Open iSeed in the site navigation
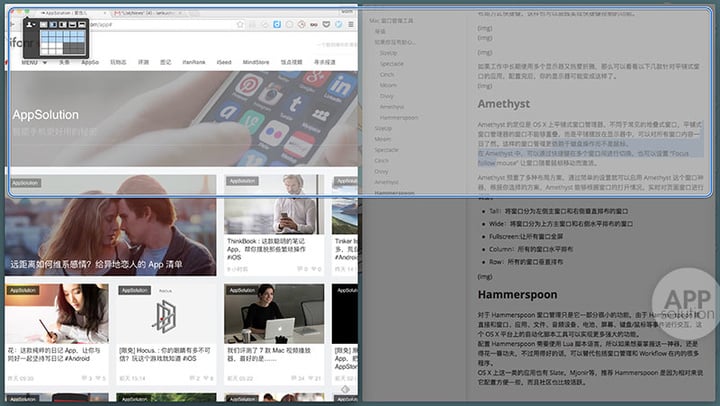 [224, 62]
